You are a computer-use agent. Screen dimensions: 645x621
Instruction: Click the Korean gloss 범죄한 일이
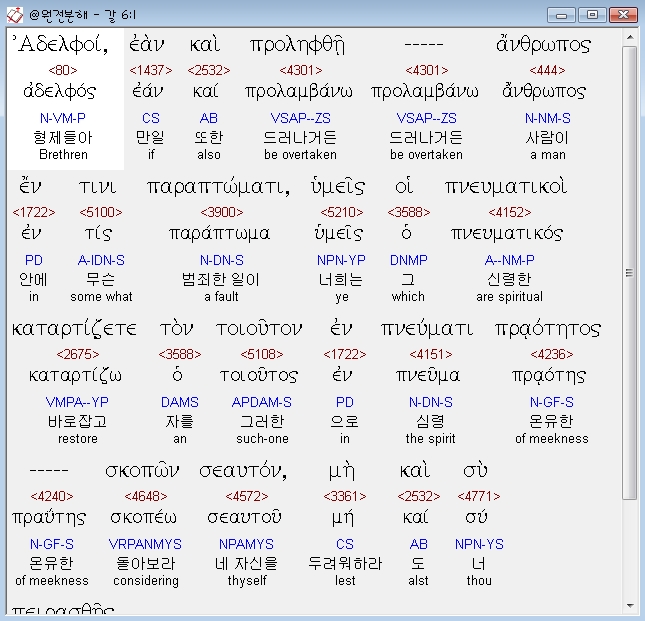click(221, 280)
